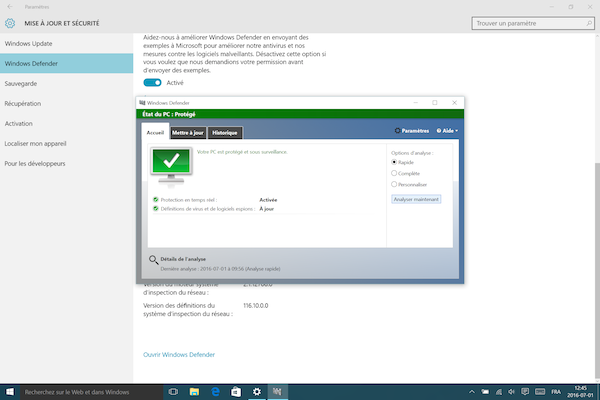The image size is (600, 400).
Task: Close the Windows Defender window
Action: coord(454,103)
